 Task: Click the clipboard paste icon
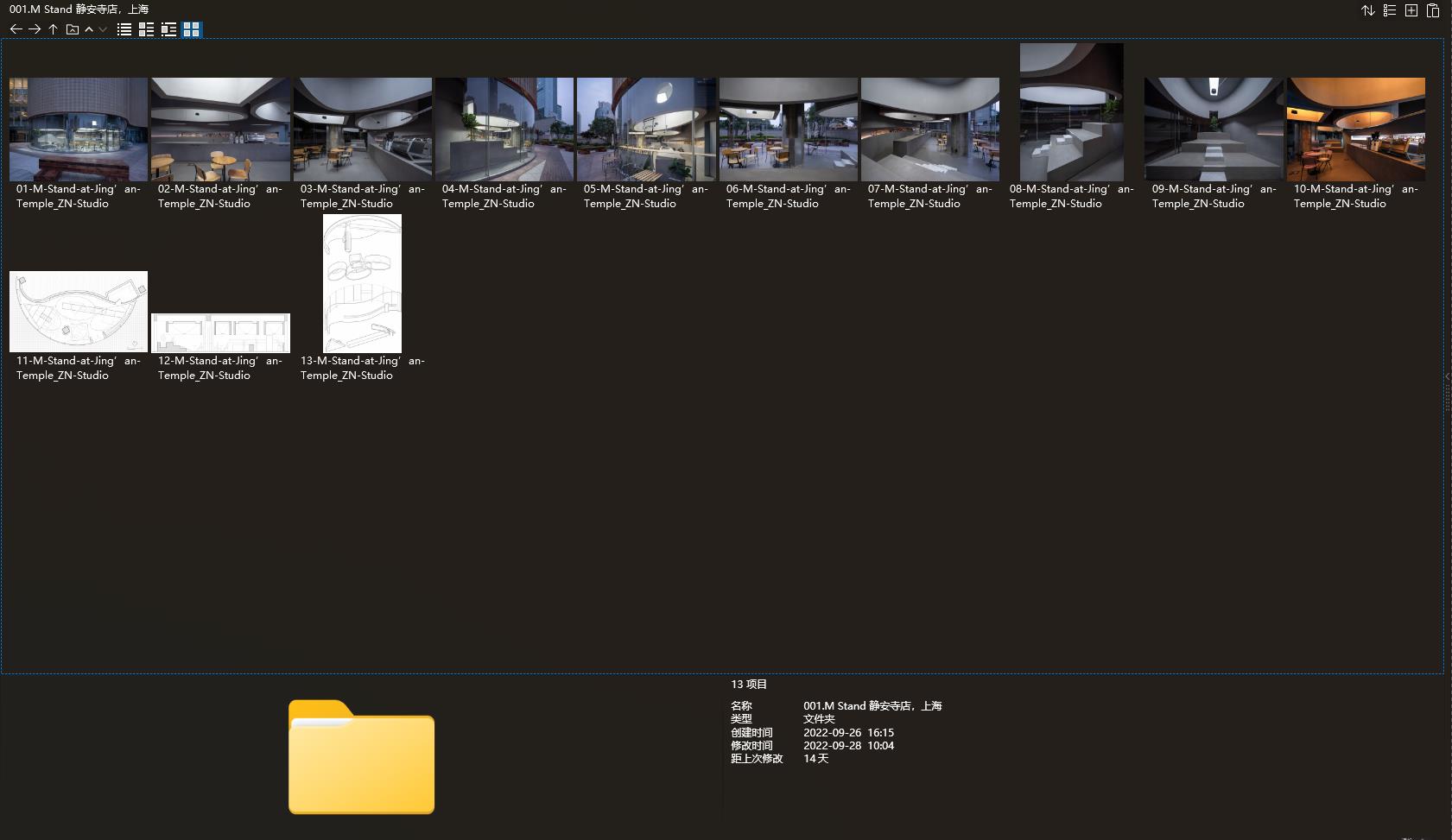(1433, 10)
